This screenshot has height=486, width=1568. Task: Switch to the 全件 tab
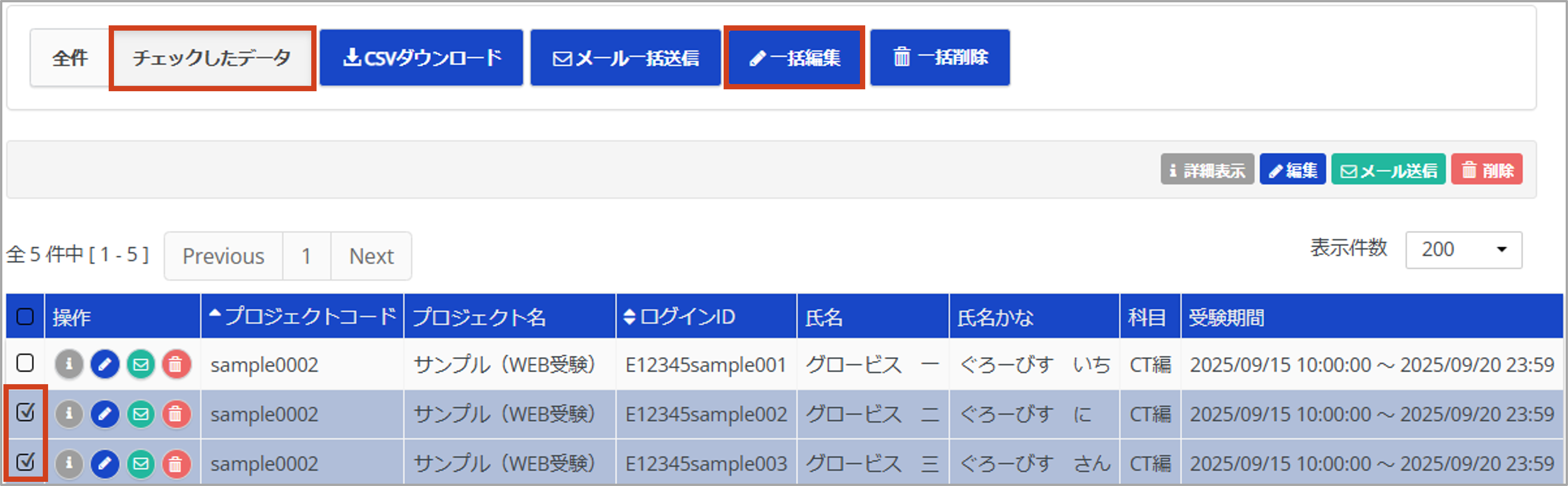(70, 58)
